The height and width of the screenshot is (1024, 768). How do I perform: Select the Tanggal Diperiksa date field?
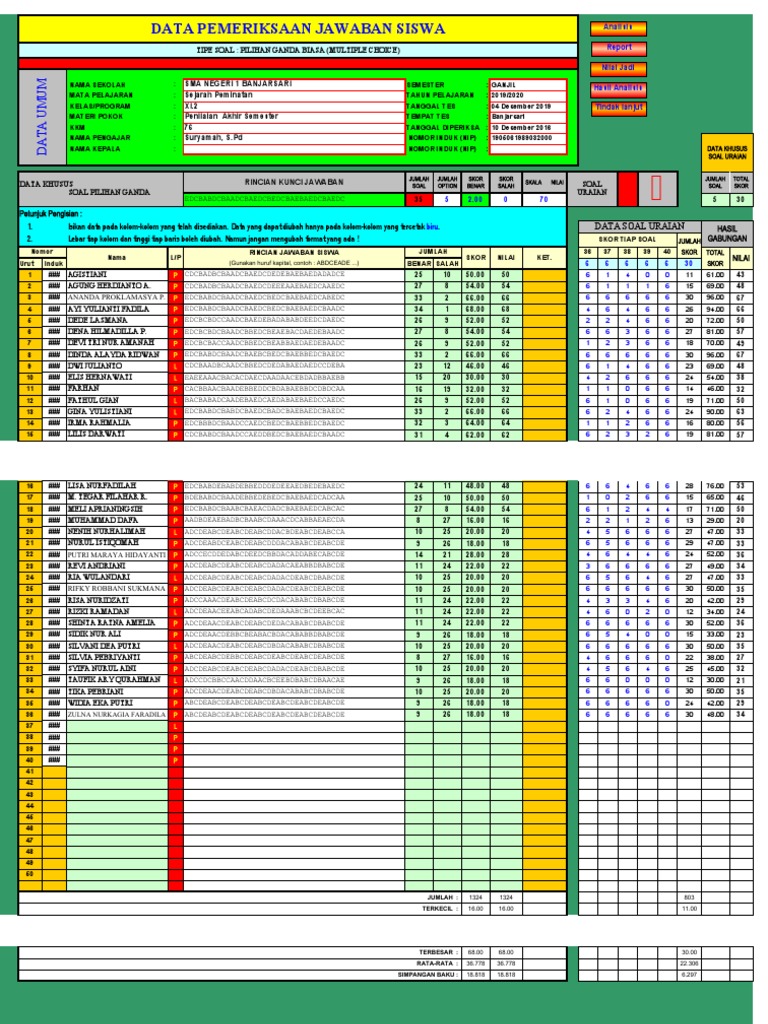coord(528,127)
